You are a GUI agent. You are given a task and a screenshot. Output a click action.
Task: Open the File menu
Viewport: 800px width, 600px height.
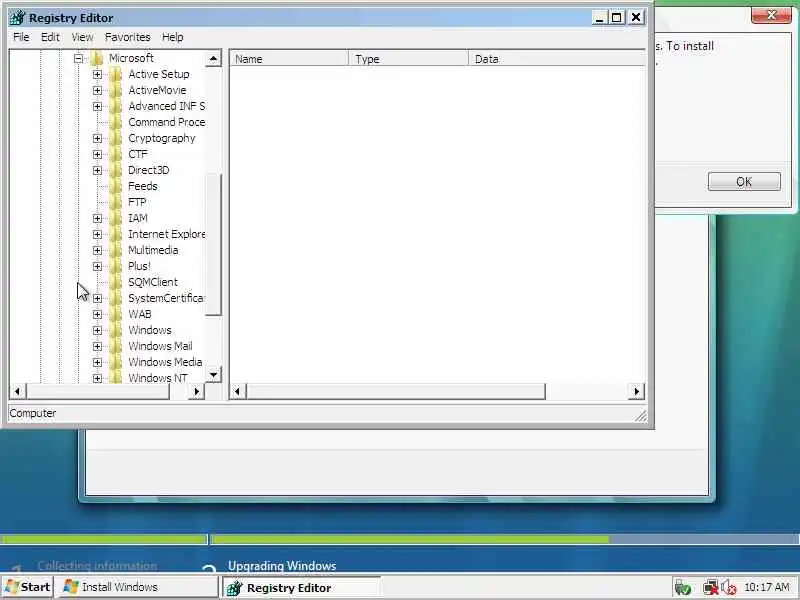21,37
